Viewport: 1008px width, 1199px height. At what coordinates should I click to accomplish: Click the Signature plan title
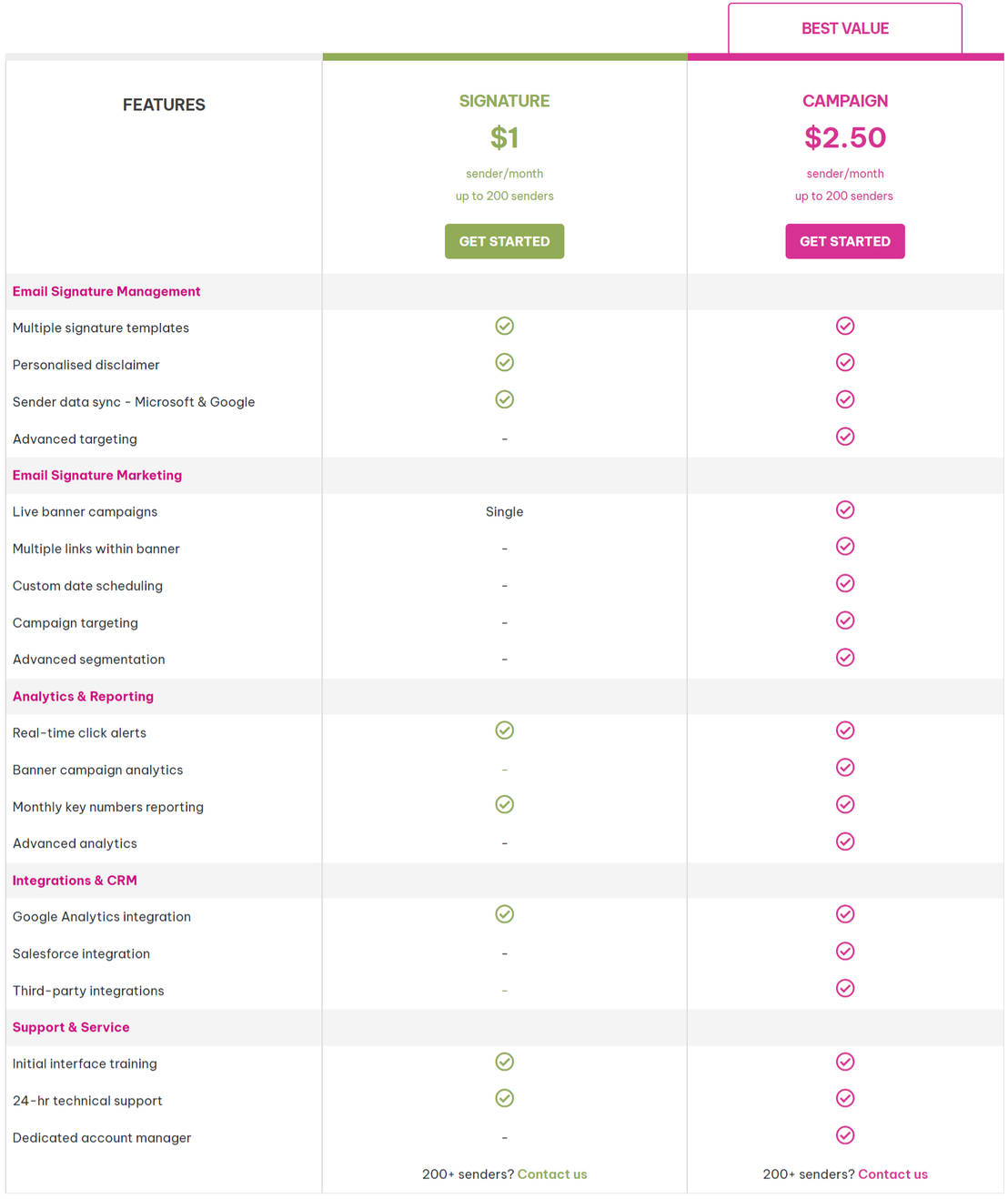click(504, 101)
